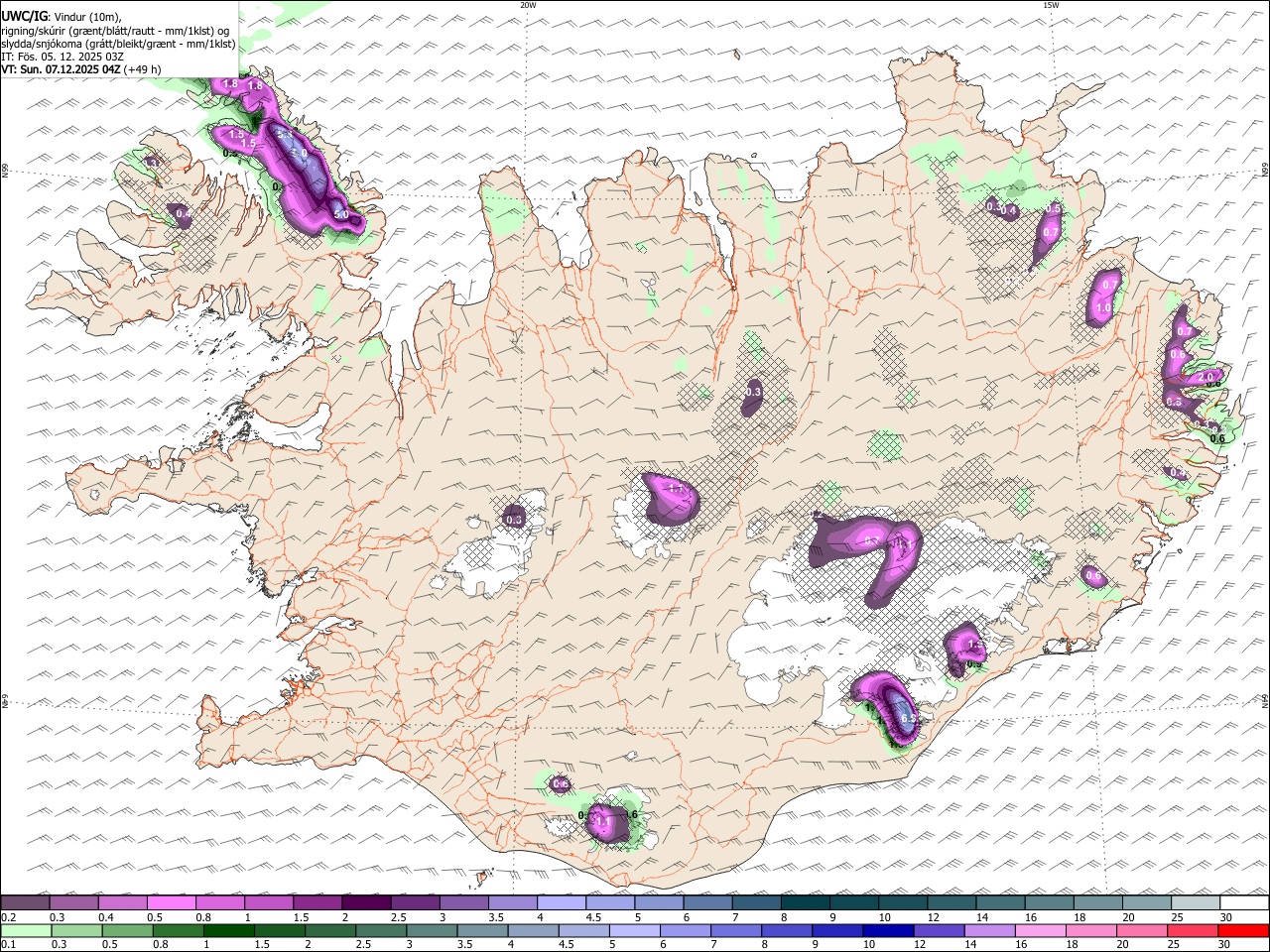Click the pale green 0.1–0.3 swatch, lower scale
The image size is (1270, 952).
(x=27, y=931)
